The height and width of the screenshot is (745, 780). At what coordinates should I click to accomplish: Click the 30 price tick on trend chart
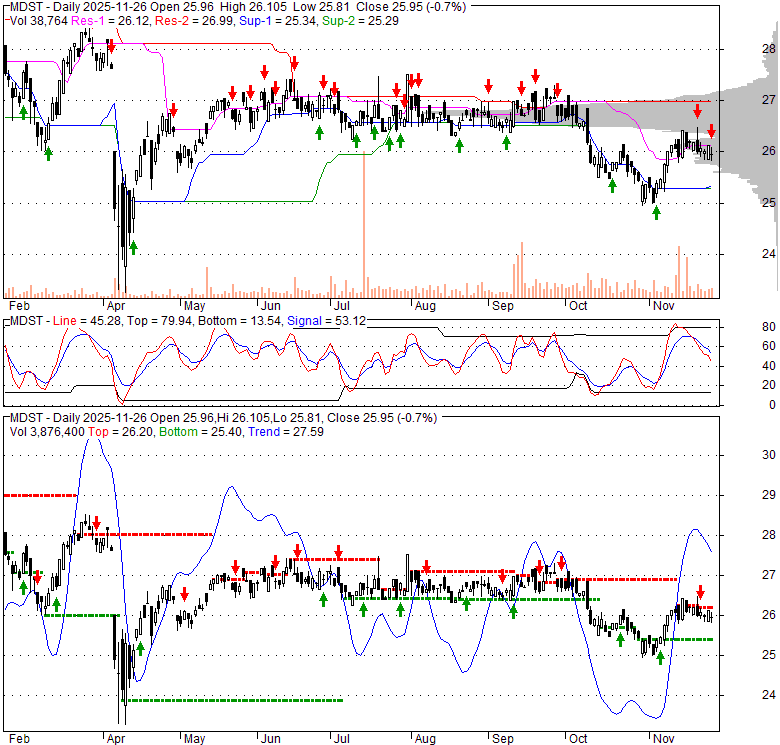[769, 455]
